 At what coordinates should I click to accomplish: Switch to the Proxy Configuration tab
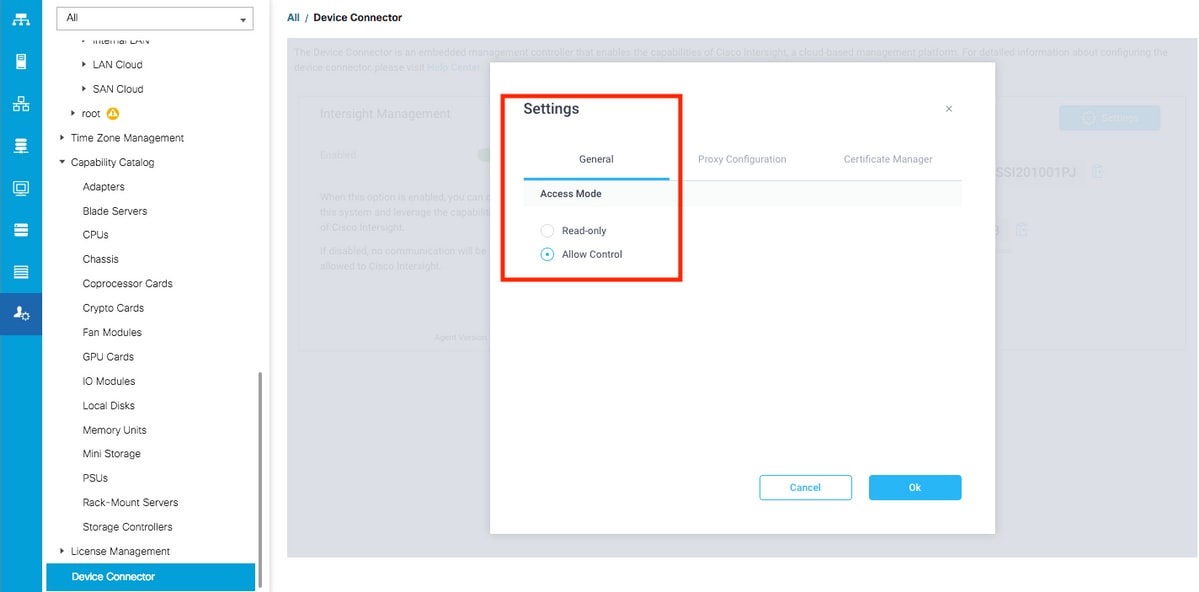[x=742, y=159]
